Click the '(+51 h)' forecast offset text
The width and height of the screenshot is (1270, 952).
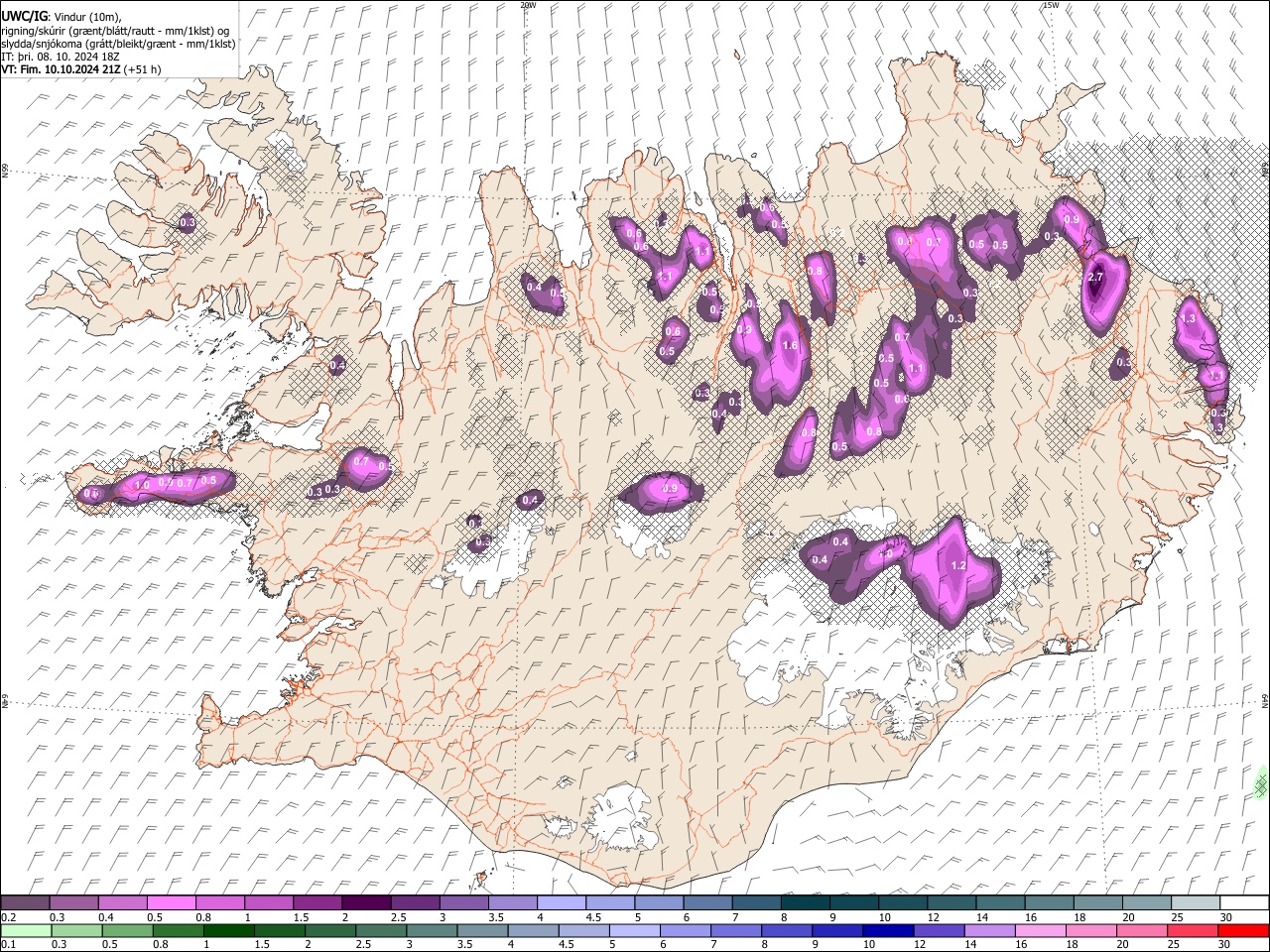pos(144,69)
